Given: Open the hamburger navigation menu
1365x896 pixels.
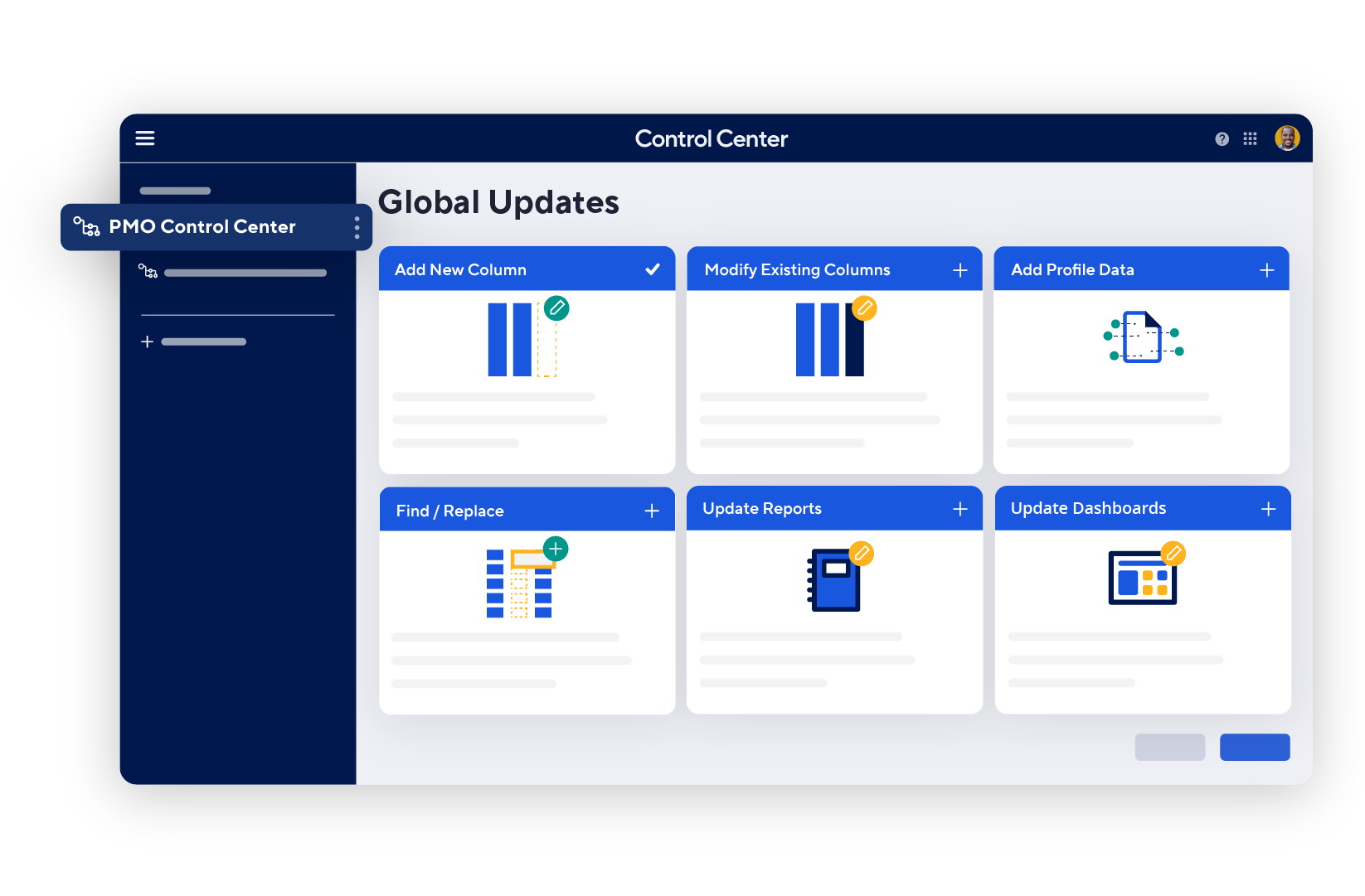Looking at the screenshot, I should pos(145,138).
